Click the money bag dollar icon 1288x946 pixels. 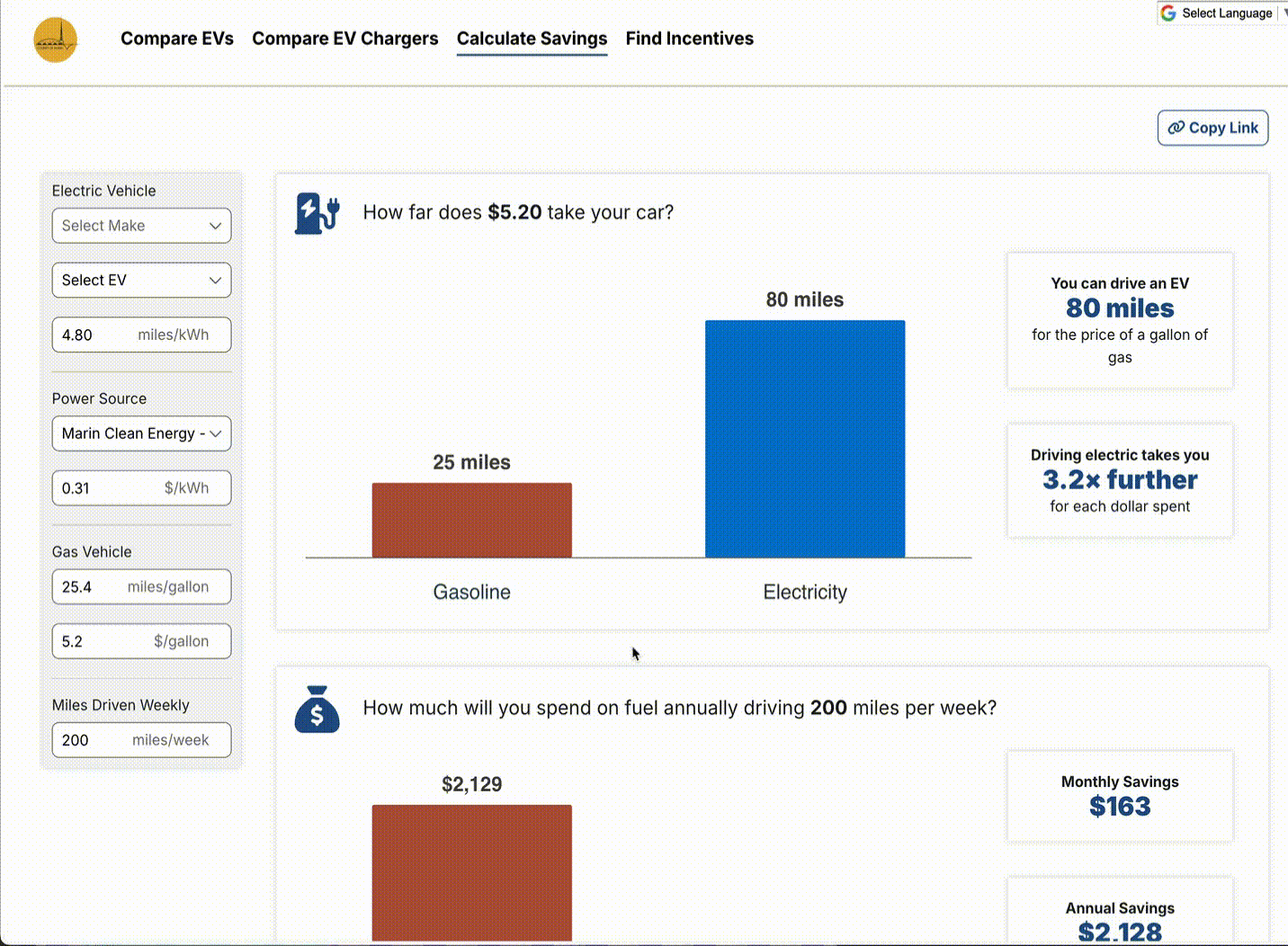318,709
